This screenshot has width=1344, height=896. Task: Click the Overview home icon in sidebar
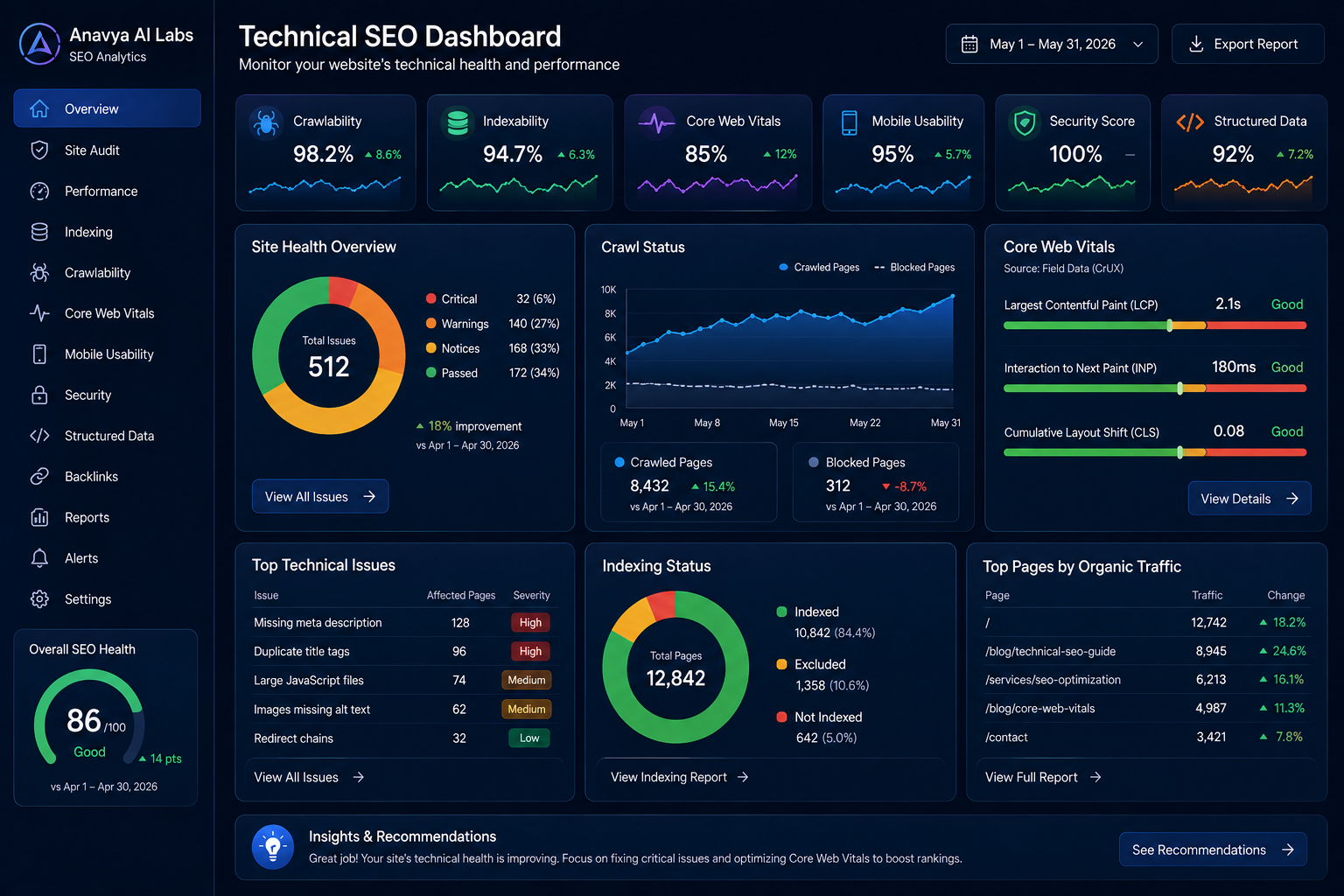point(39,108)
